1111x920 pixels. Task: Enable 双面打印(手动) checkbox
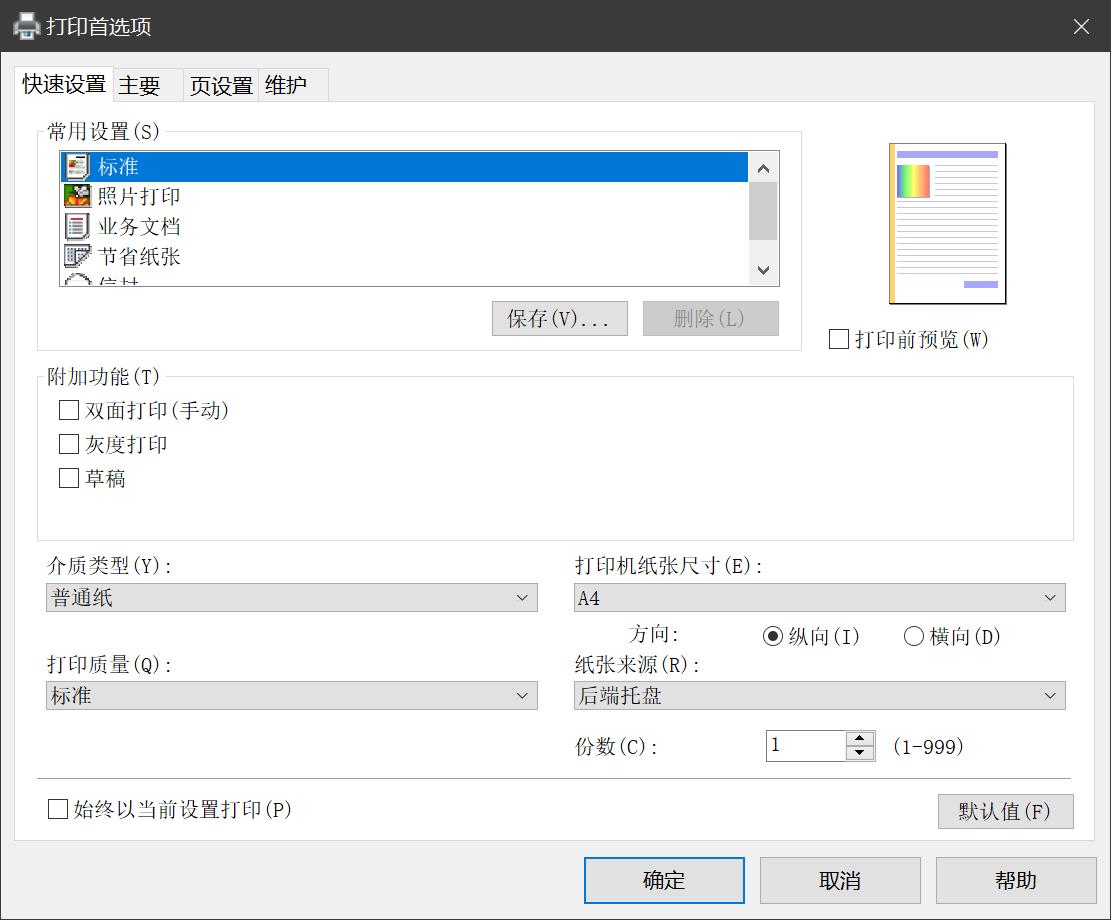[68, 410]
